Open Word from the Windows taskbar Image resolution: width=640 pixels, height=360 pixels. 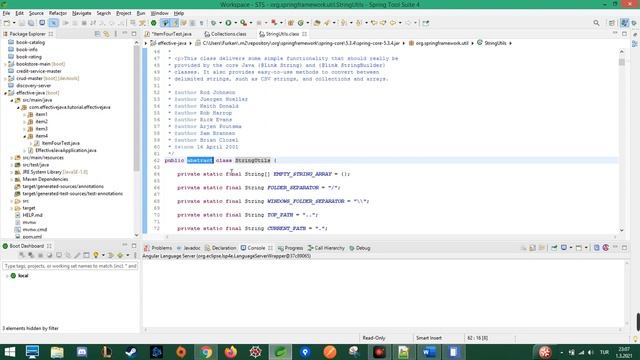click(429, 352)
